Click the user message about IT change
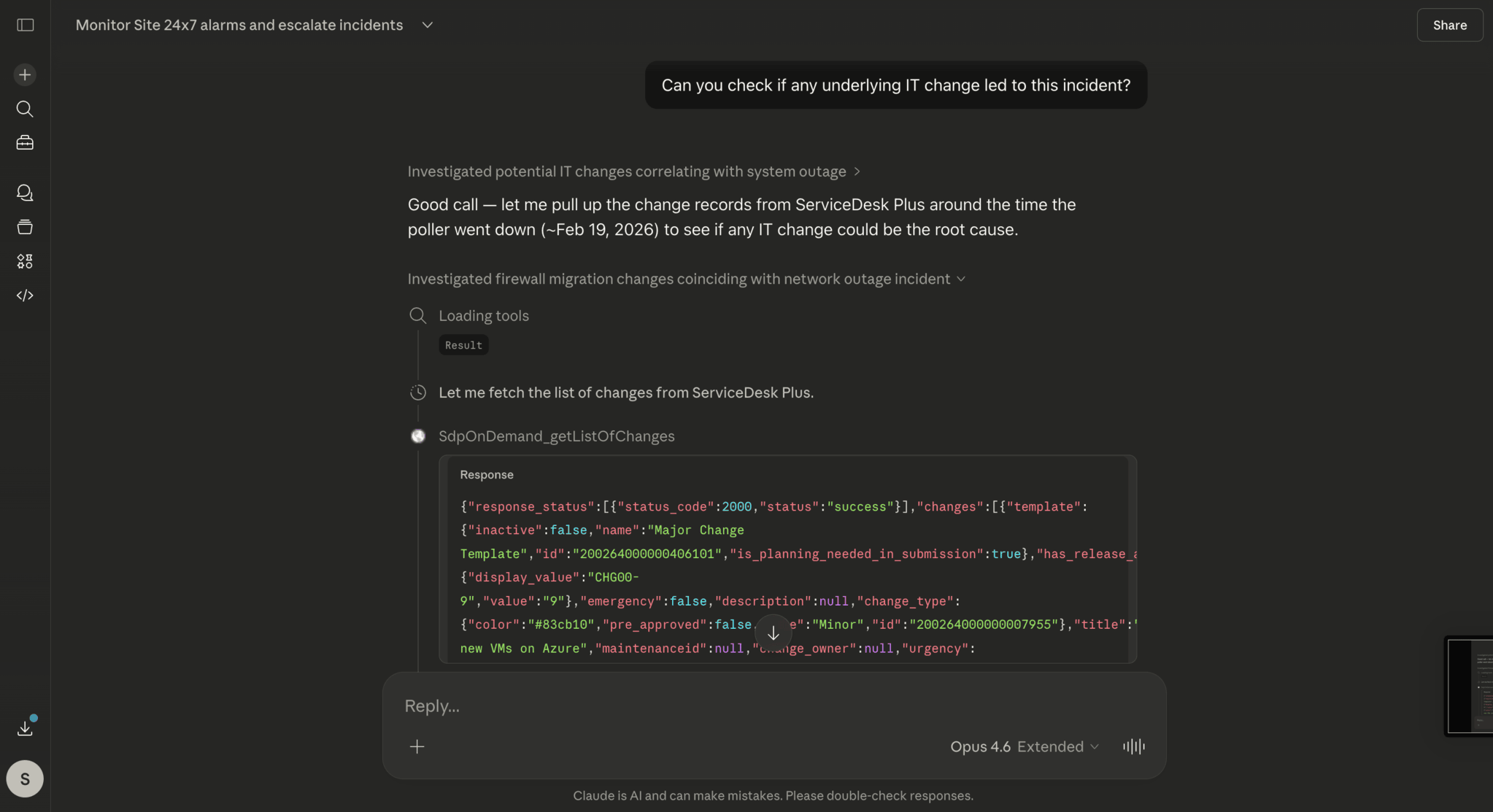 click(x=895, y=85)
